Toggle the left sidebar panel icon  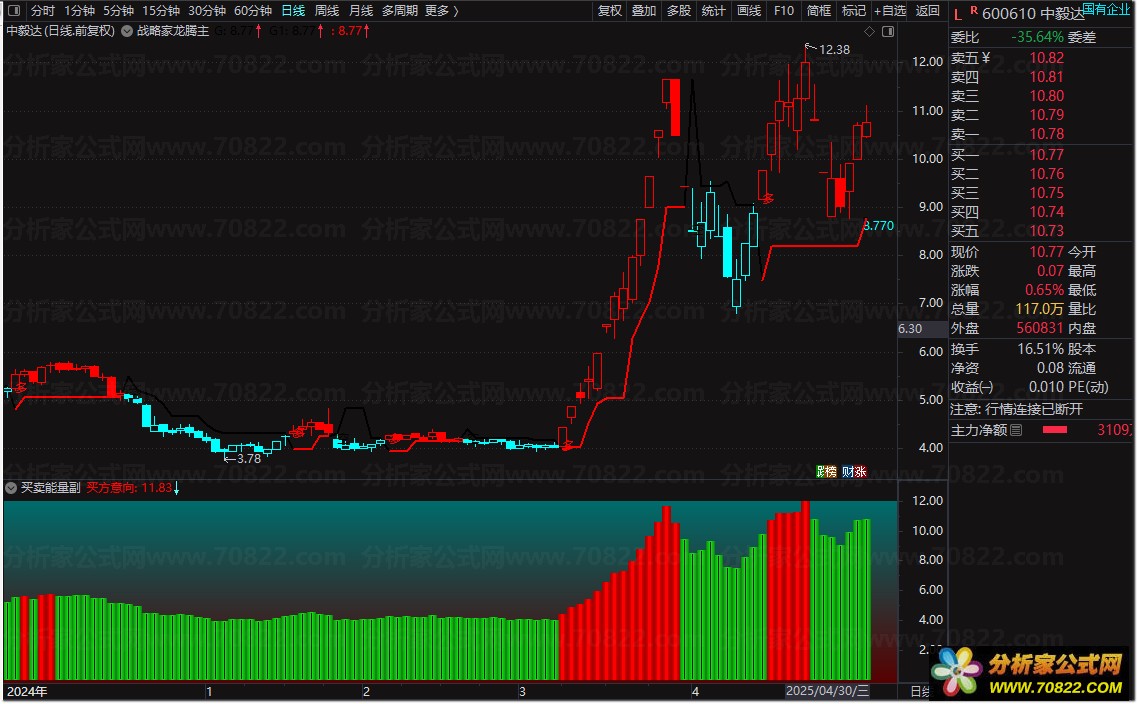tap(13, 10)
